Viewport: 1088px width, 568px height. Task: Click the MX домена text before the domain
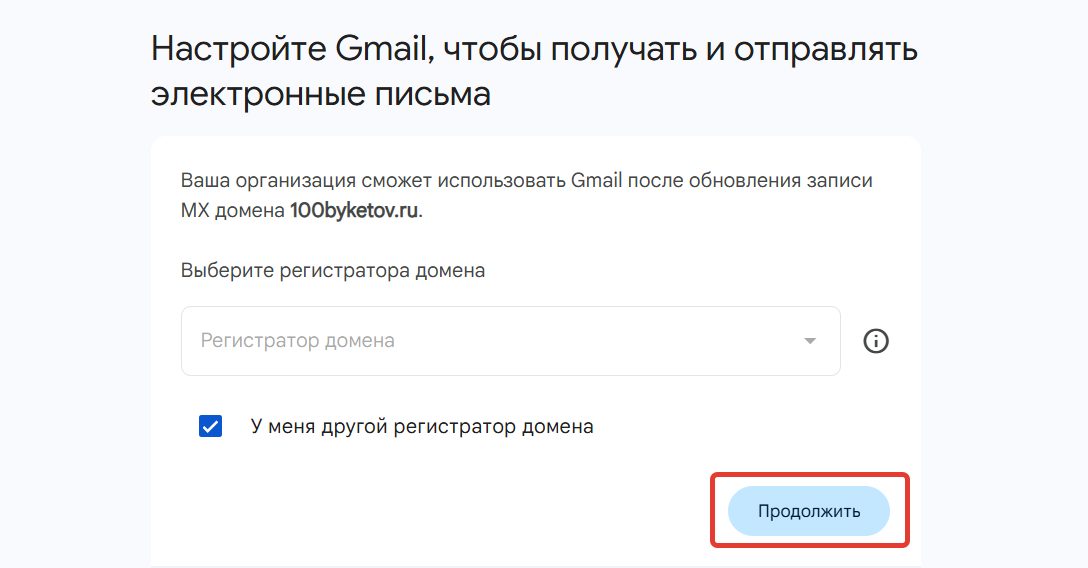233,210
